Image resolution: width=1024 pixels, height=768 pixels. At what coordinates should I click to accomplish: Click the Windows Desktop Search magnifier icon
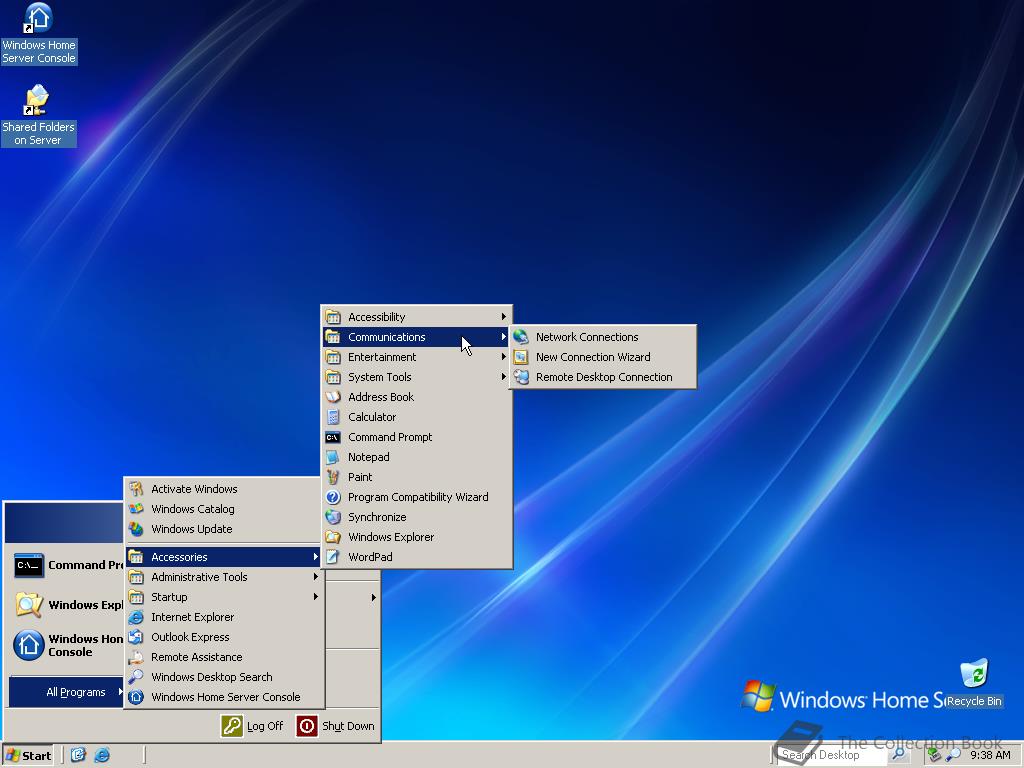click(x=136, y=677)
